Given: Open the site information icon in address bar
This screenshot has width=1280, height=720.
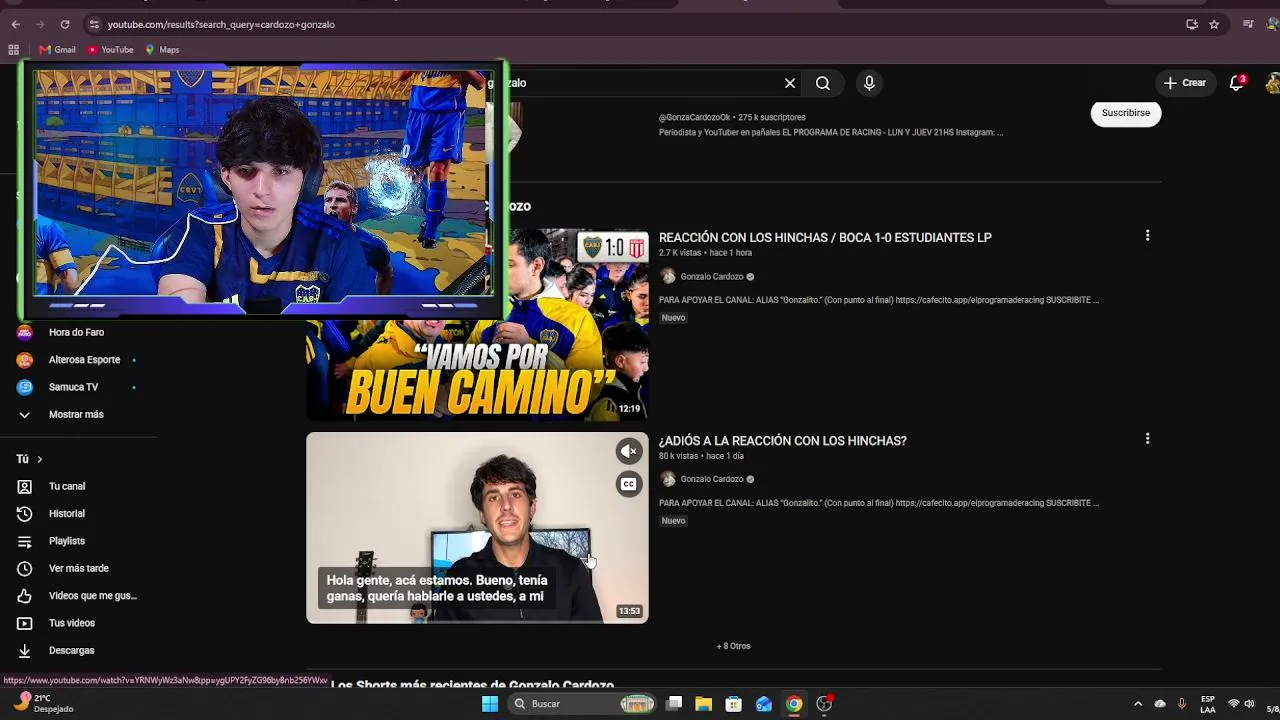Looking at the screenshot, I should [x=94, y=24].
